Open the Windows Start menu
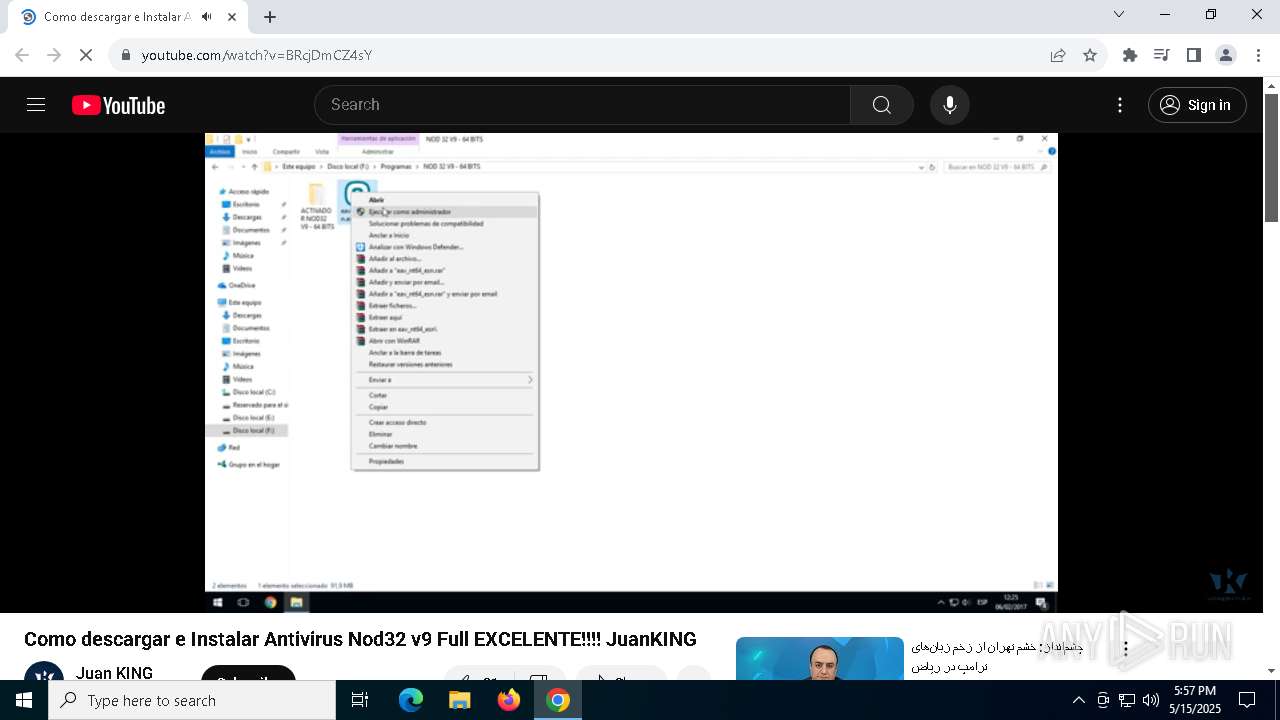Viewport: 1280px width, 720px height. point(24,700)
